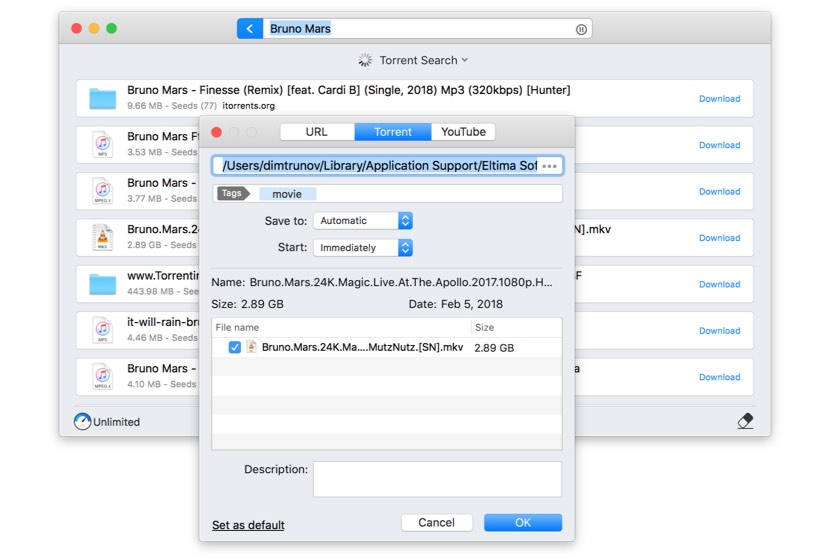Click the blue back arrow button
Viewport: 840px width, 560px height.
point(250,29)
